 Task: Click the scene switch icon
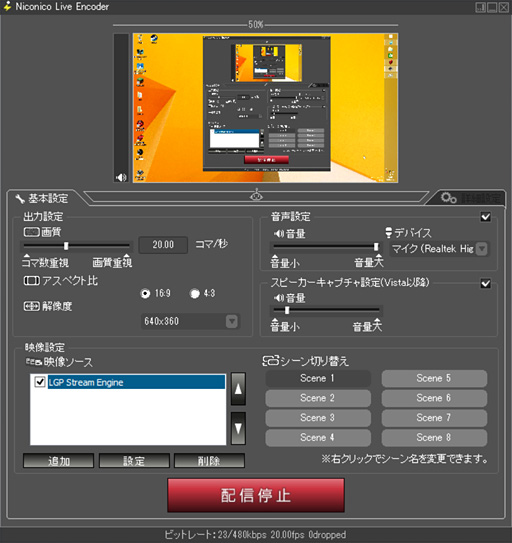click(x=271, y=361)
